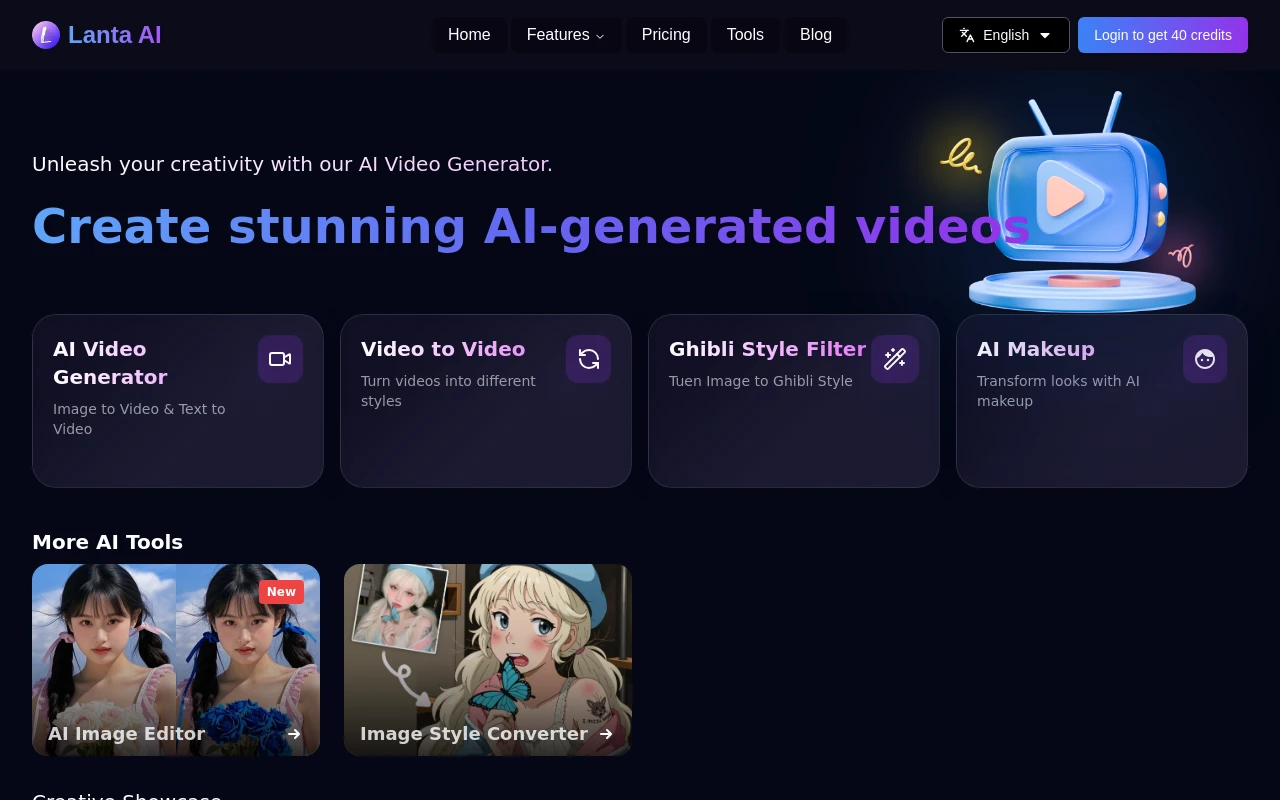This screenshot has width=1280, height=800.
Task: Click the Lanta AI logo icon
Action: (x=46, y=35)
